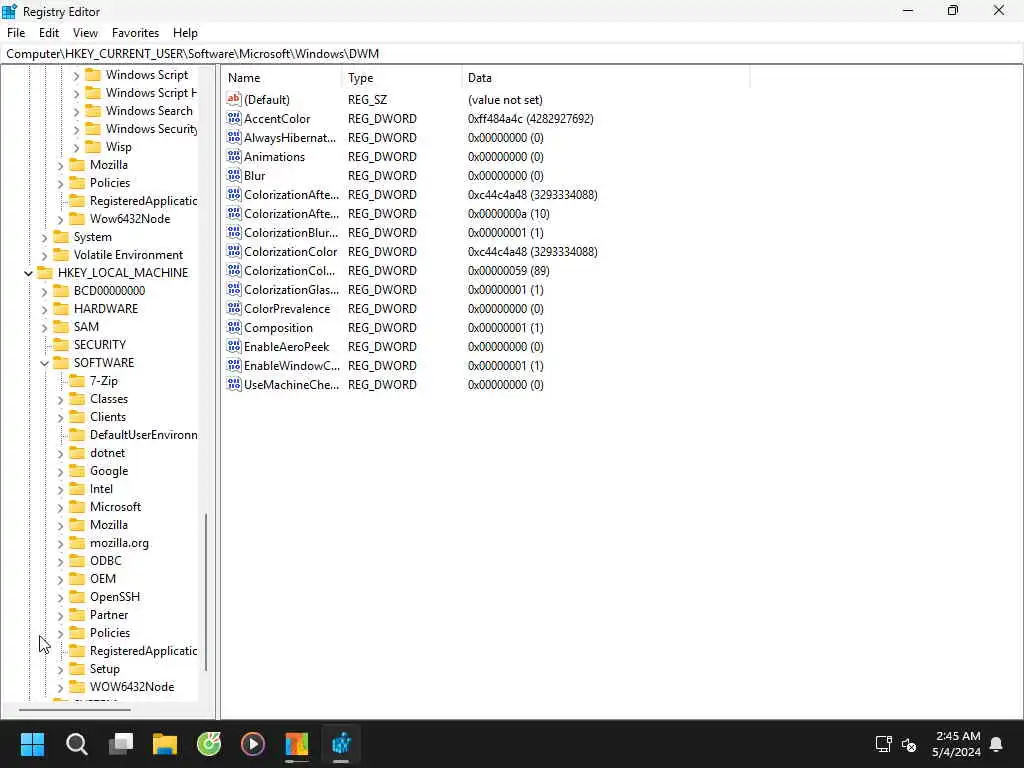Click the ColorizationColor value icon
This screenshot has height=768, width=1024.
pos(234,251)
